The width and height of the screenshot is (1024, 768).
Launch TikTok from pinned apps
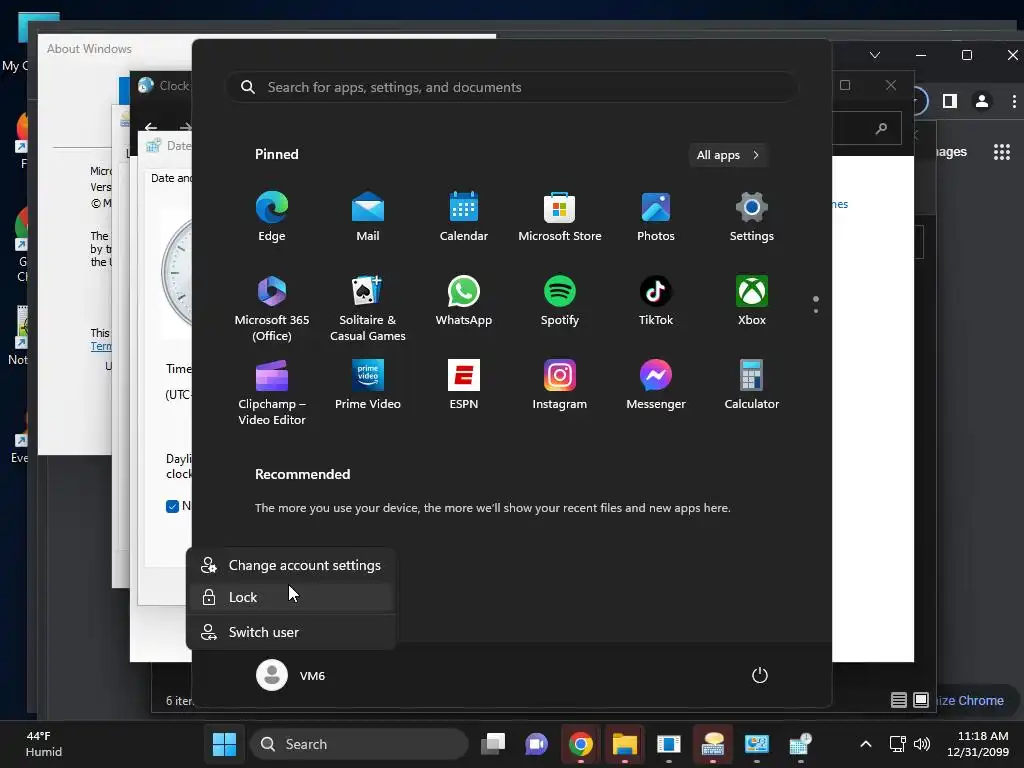pos(656,302)
